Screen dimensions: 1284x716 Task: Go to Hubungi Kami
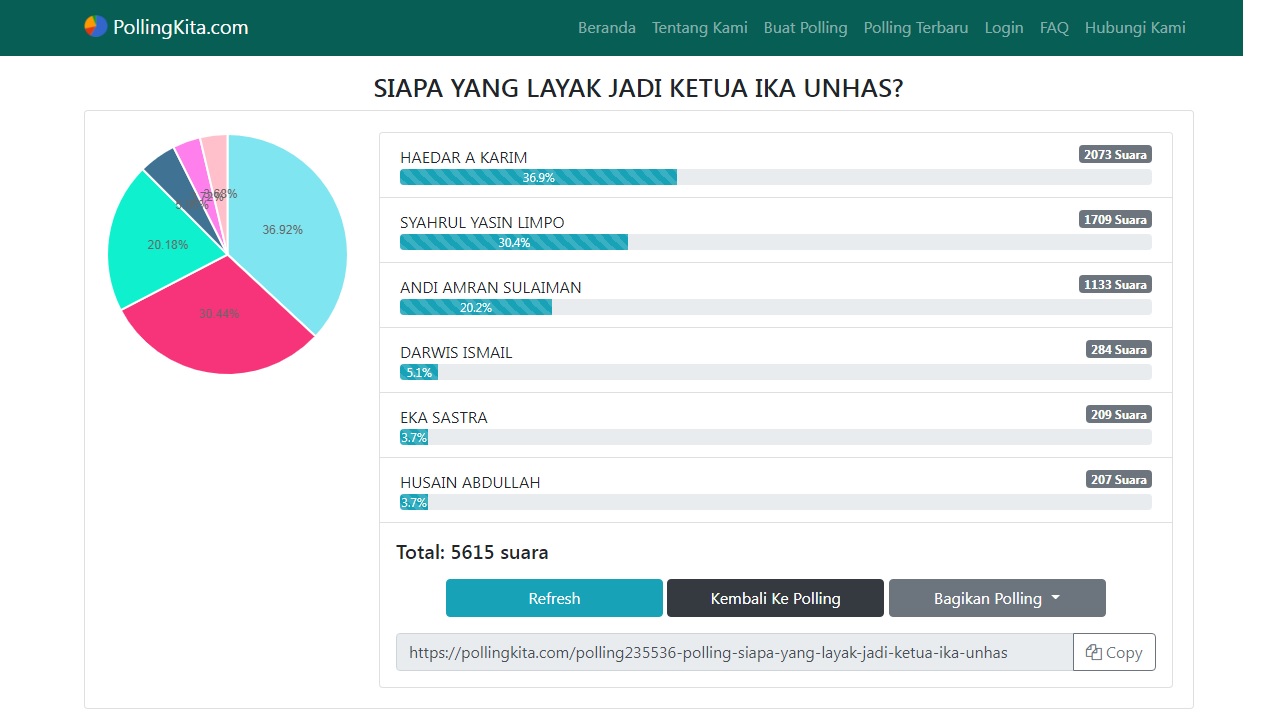[x=1134, y=28]
